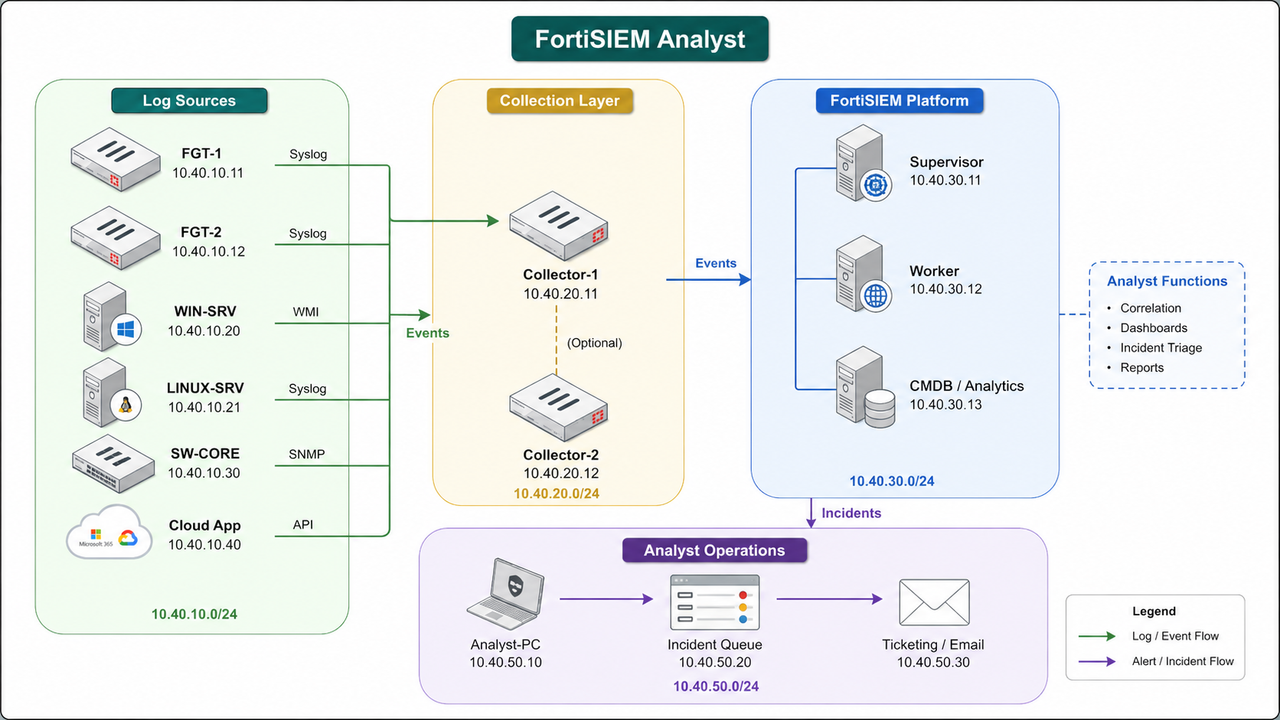
Task: Click the WMI protocol label
Action: (307, 313)
